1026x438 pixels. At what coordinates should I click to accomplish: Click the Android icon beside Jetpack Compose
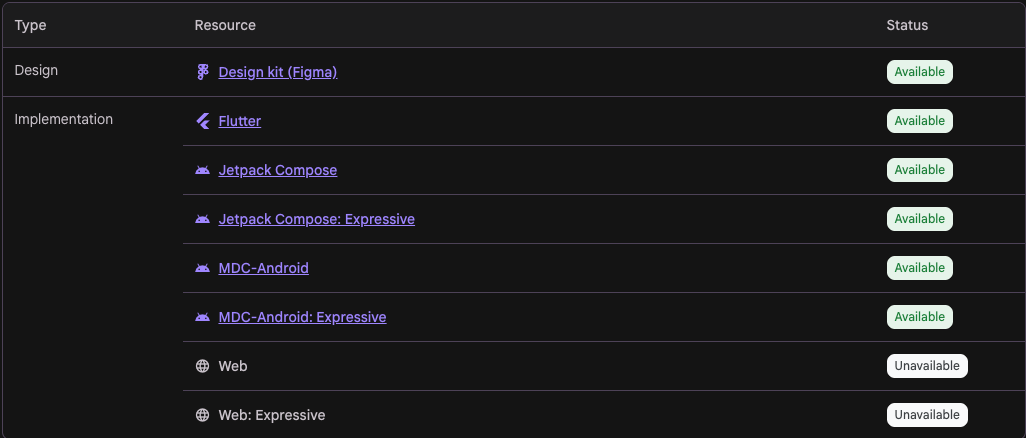[x=202, y=170]
